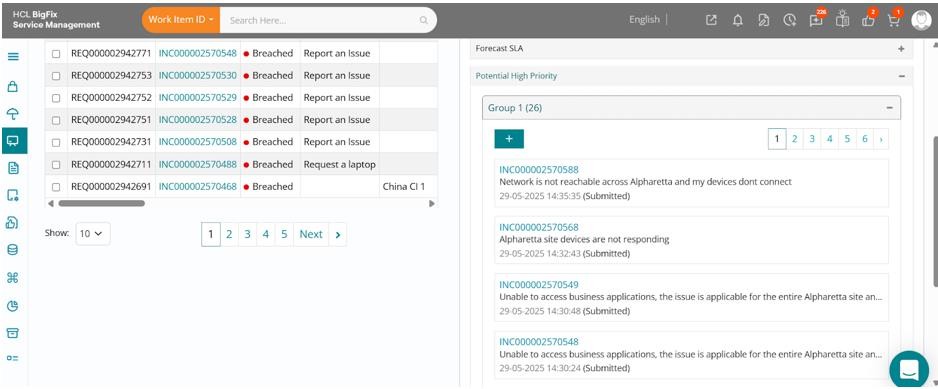
Task: Tick the checkbox for REQ000002942711 row
Action: [x=56, y=165]
